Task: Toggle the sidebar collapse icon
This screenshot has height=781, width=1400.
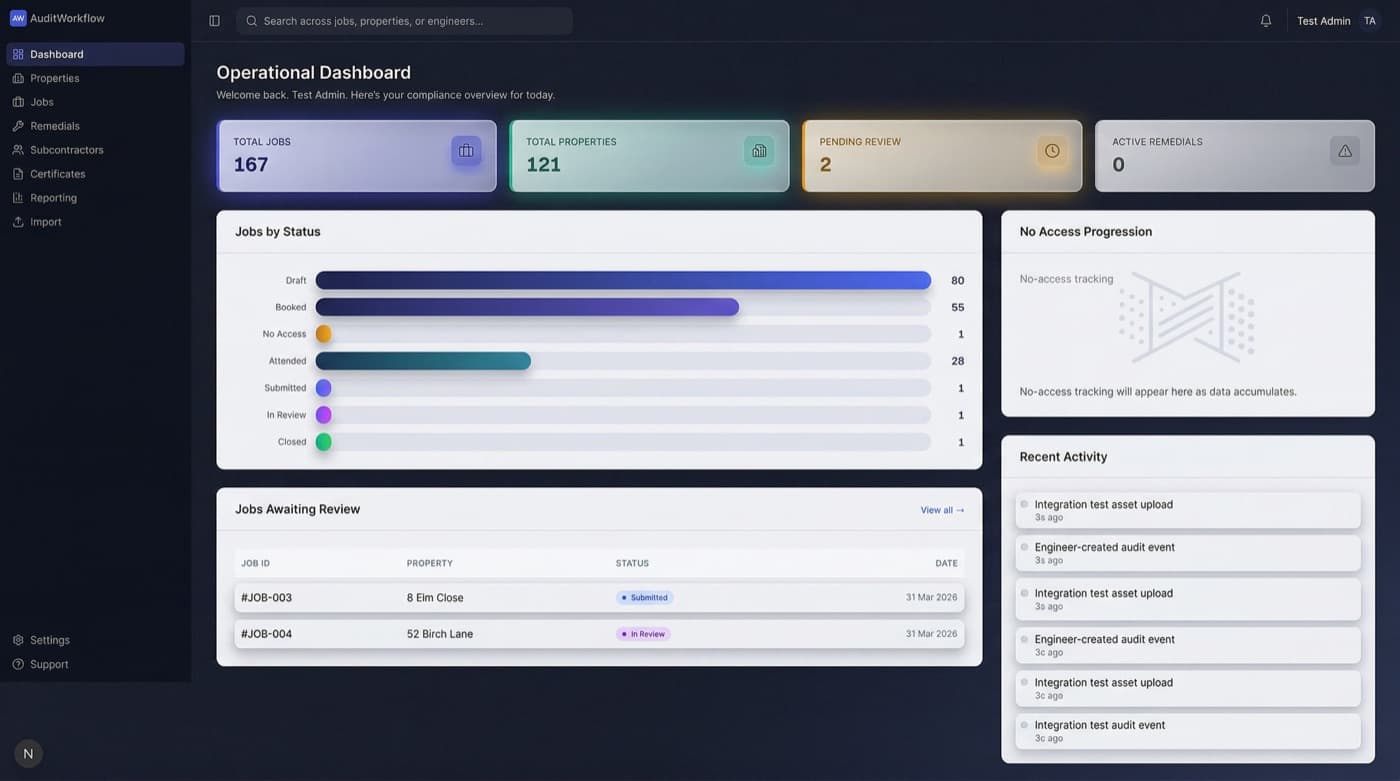Action: (214, 20)
